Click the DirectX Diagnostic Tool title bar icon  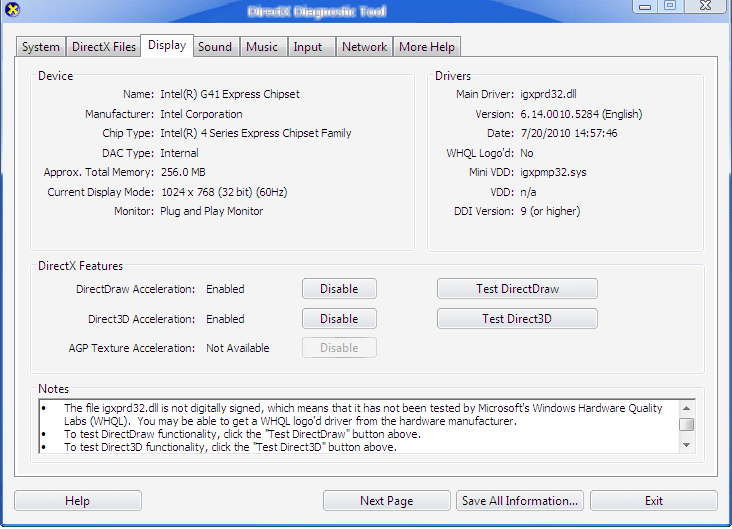pyautogui.click(x=13, y=9)
